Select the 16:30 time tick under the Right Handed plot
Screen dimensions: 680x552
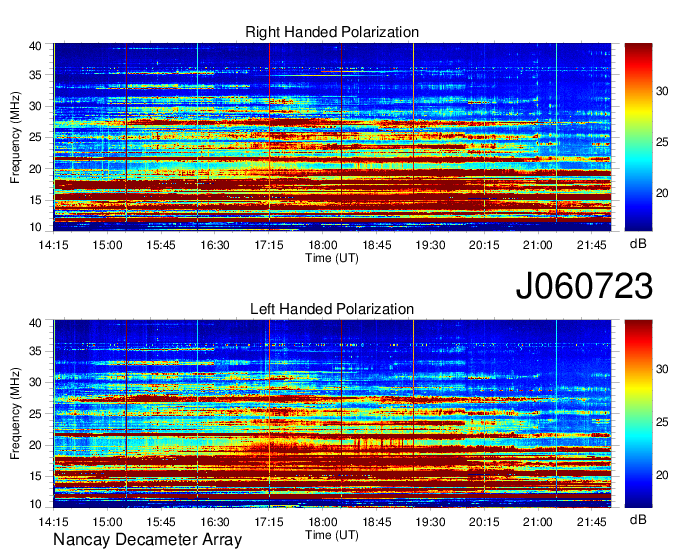(215, 245)
